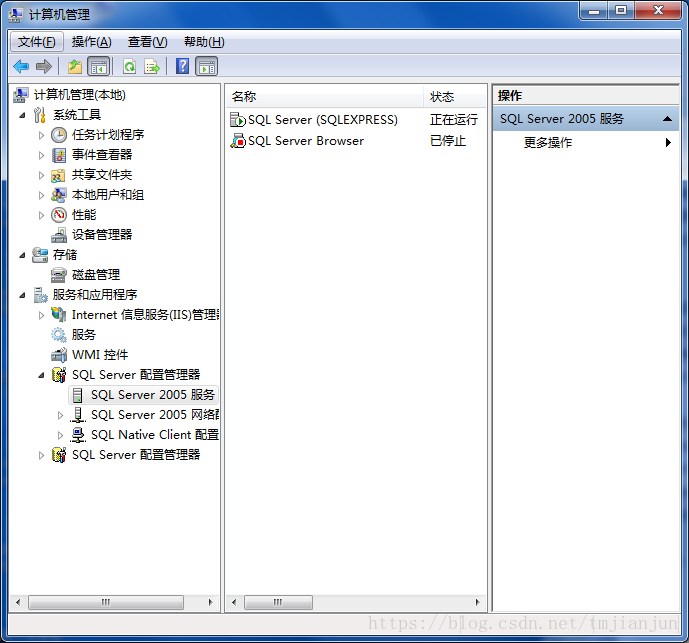Click the 任务计划程序 clock icon
The height and width of the screenshot is (643, 689).
click(59, 135)
